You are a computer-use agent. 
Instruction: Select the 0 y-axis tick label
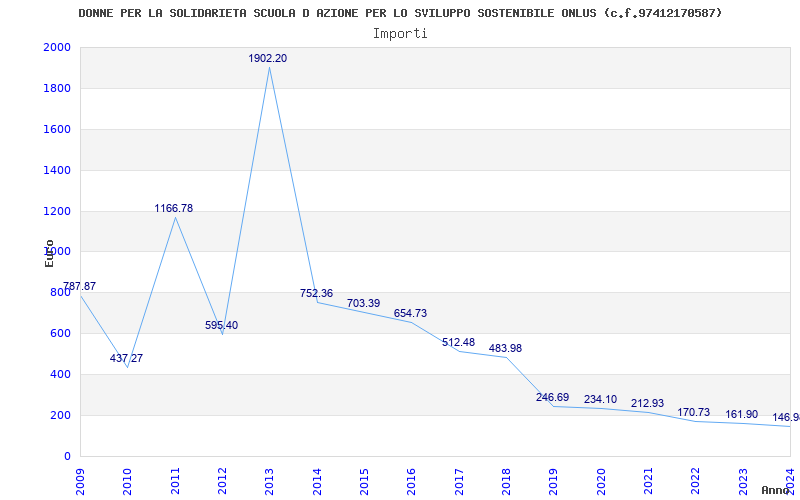67,456
